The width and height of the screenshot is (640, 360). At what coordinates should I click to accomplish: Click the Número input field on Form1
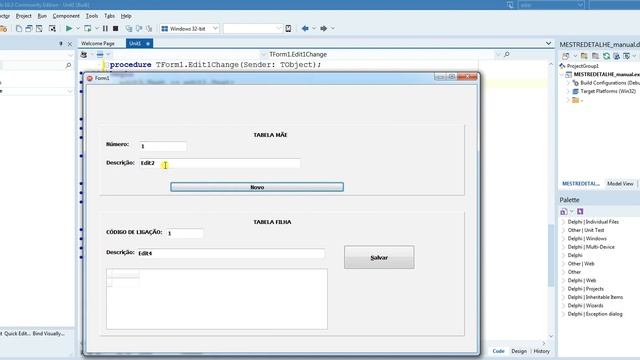(x=163, y=146)
